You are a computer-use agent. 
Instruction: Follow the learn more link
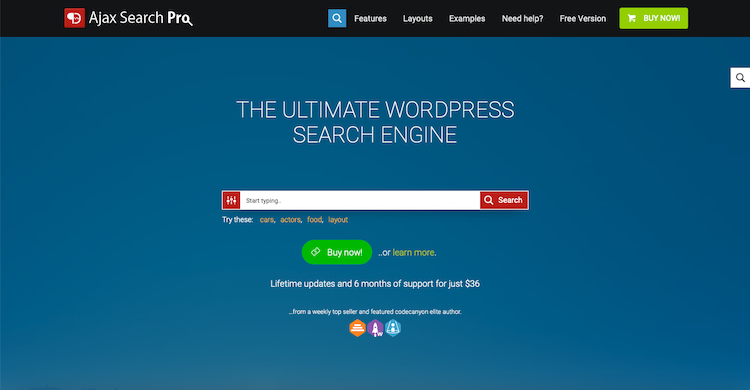tap(414, 253)
